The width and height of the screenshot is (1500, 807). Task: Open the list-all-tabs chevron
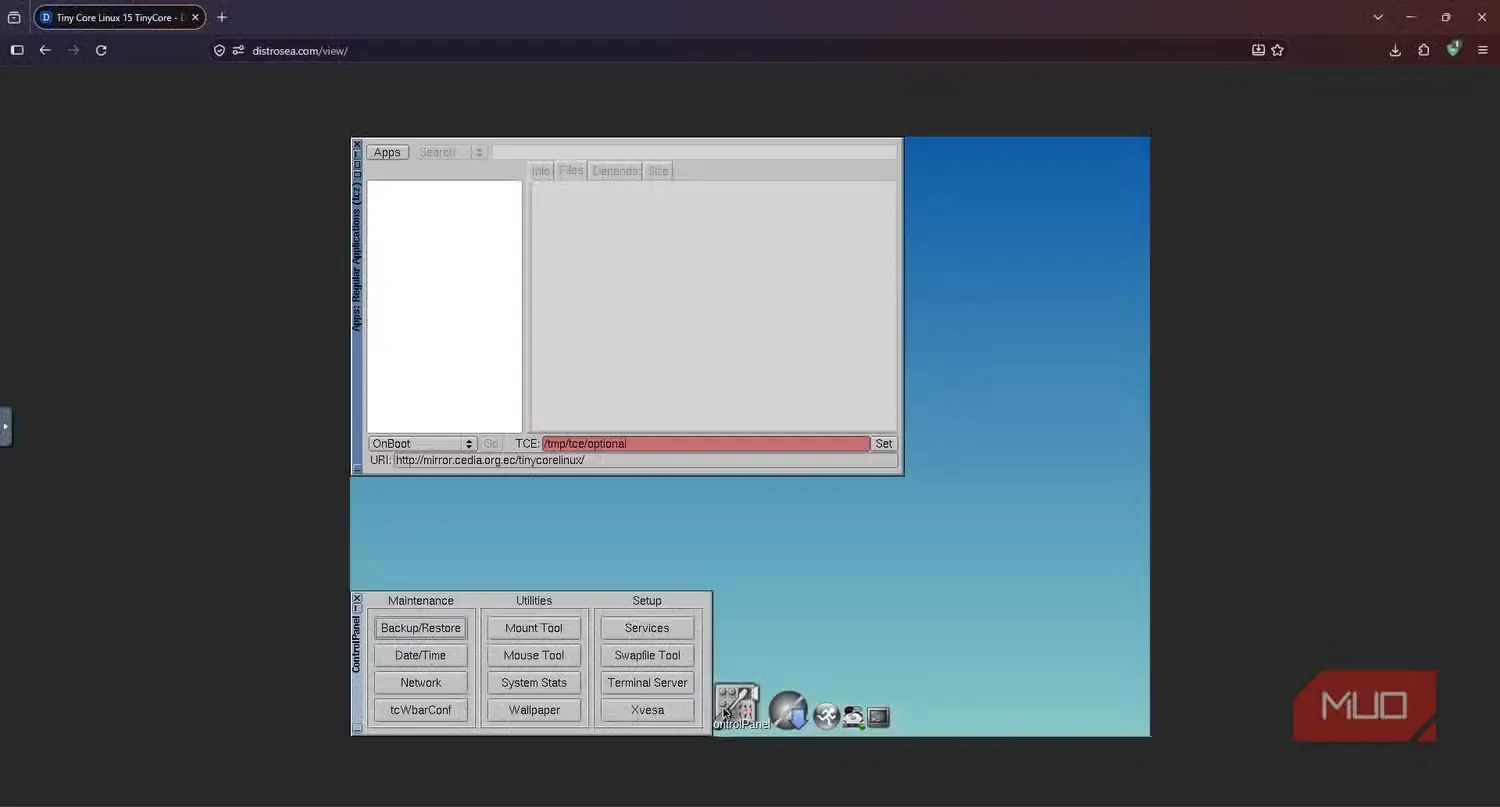(1378, 17)
